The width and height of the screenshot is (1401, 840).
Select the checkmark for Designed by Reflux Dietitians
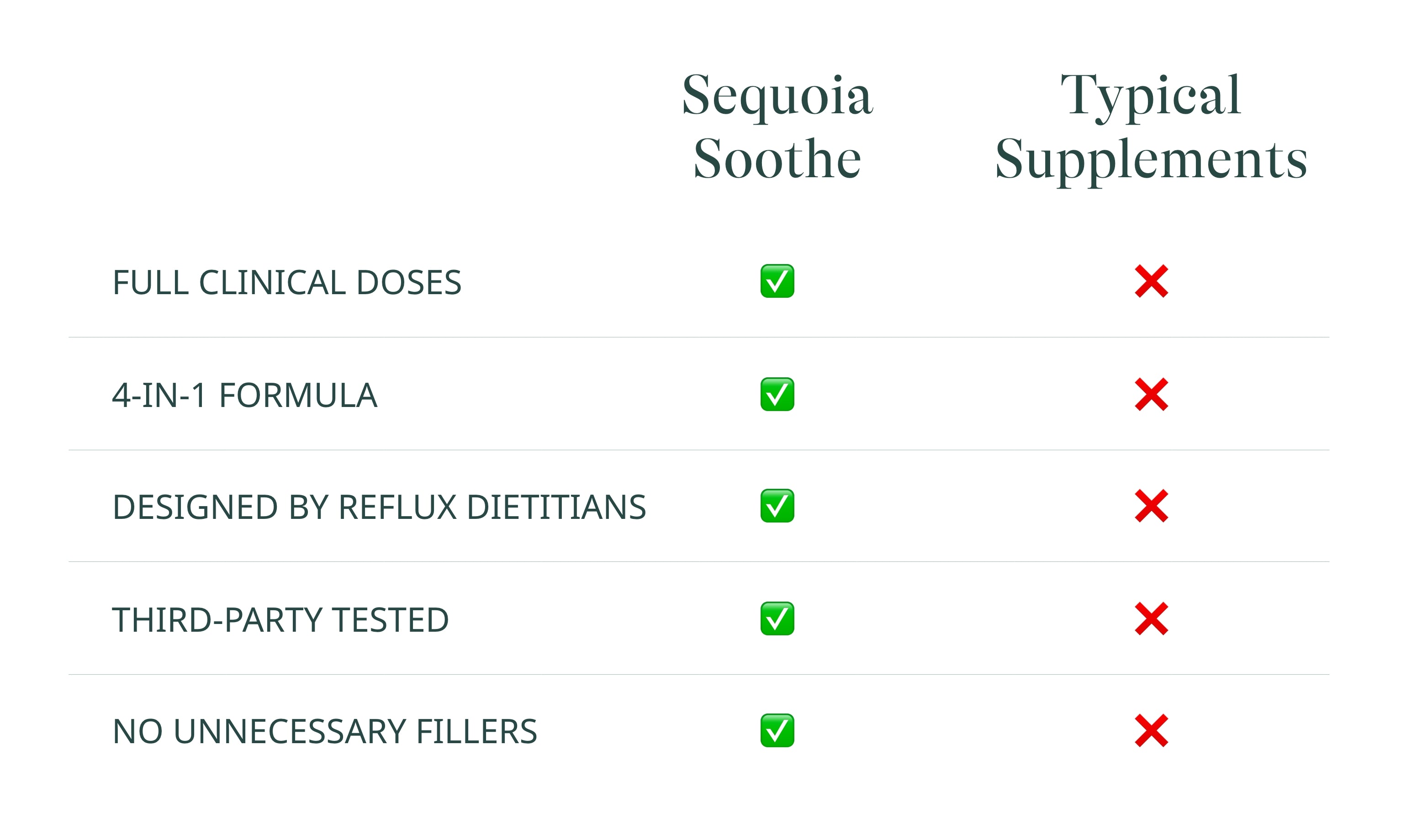[x=777, y=506]
